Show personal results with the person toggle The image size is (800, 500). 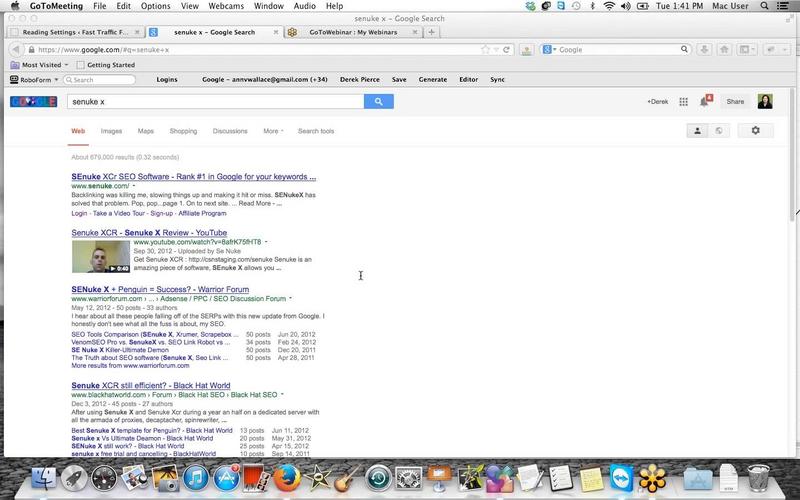[x=697, y=131]
